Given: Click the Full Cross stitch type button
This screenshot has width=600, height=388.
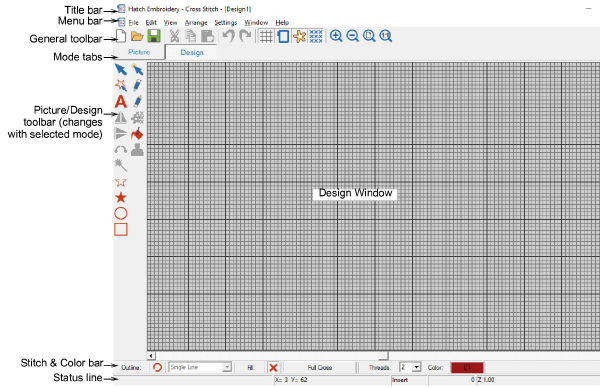Looking at the screenshot, I should (x=320, y=367).
